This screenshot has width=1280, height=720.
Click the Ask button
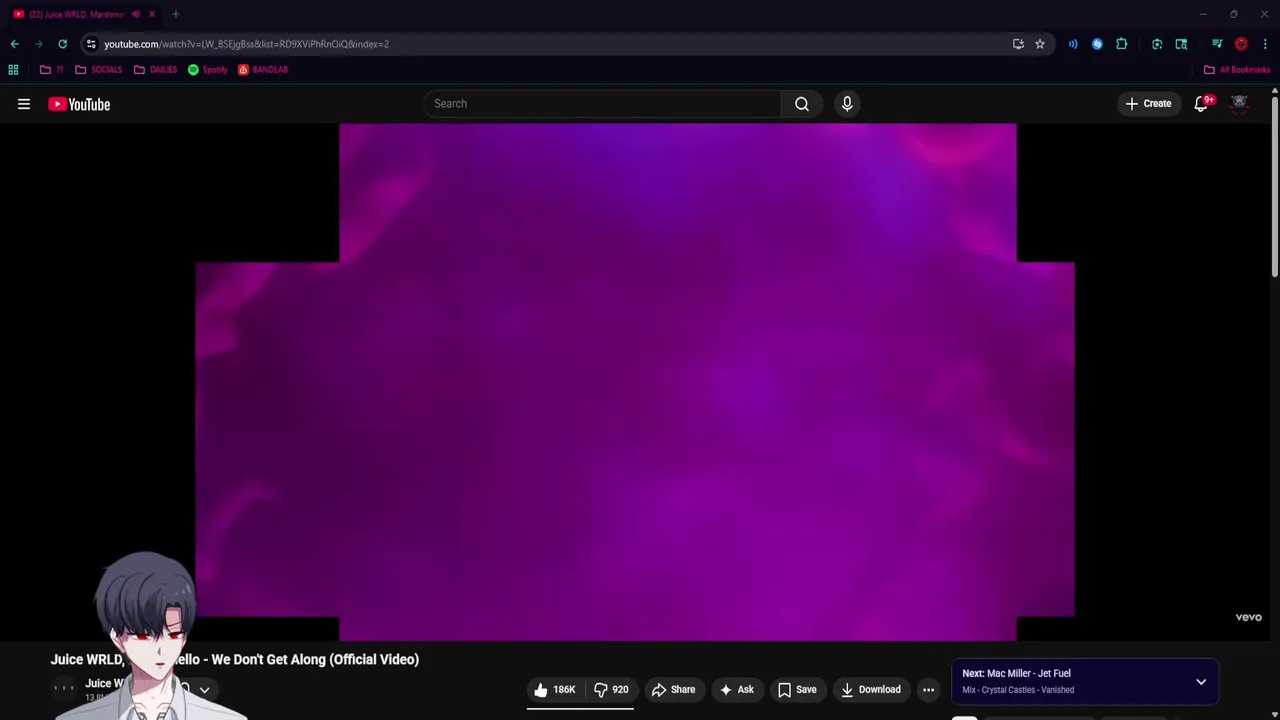pyautogui.click(x=736, y=690)
